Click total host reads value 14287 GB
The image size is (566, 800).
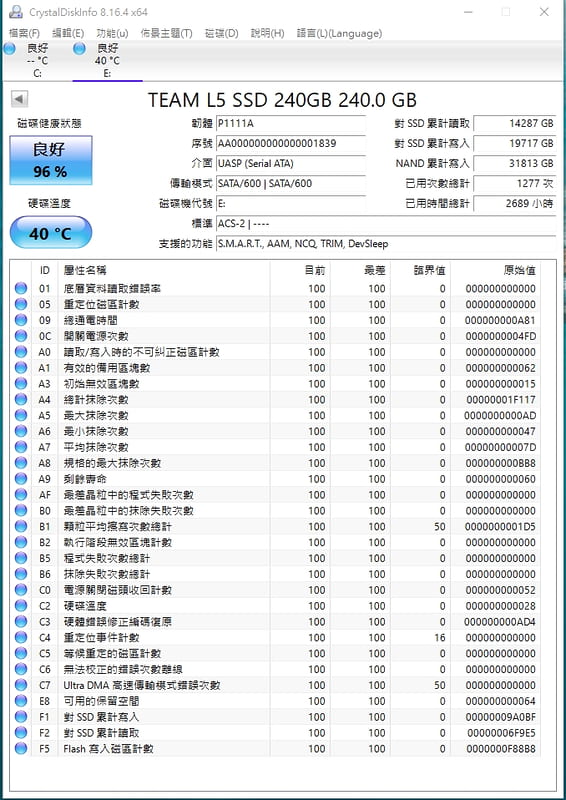tap(514, 123)
